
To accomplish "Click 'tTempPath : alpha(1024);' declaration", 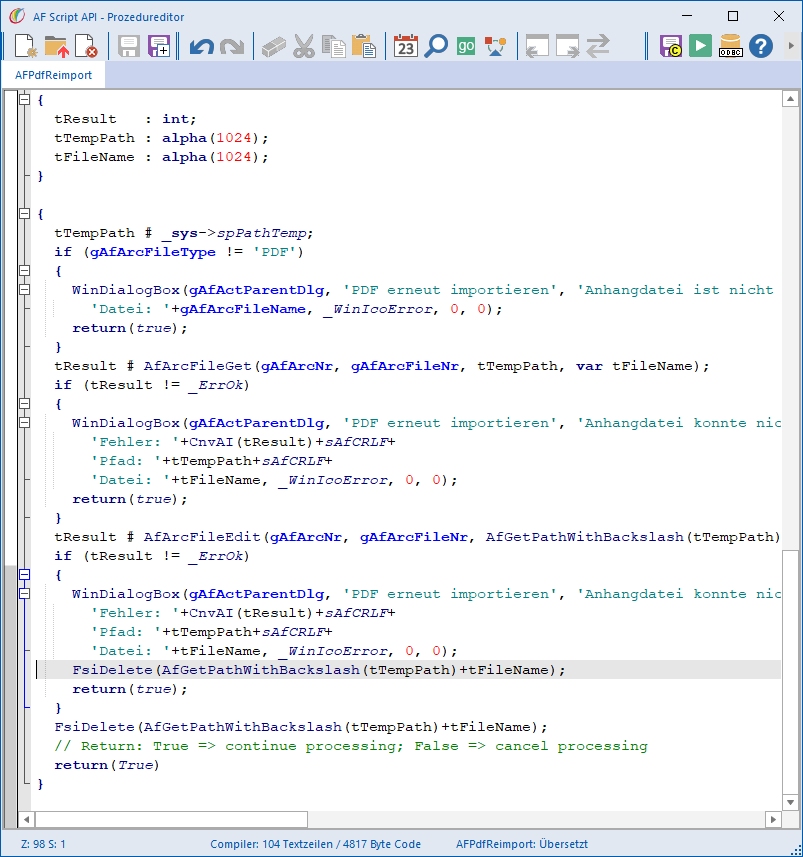I will click(161, 138).
